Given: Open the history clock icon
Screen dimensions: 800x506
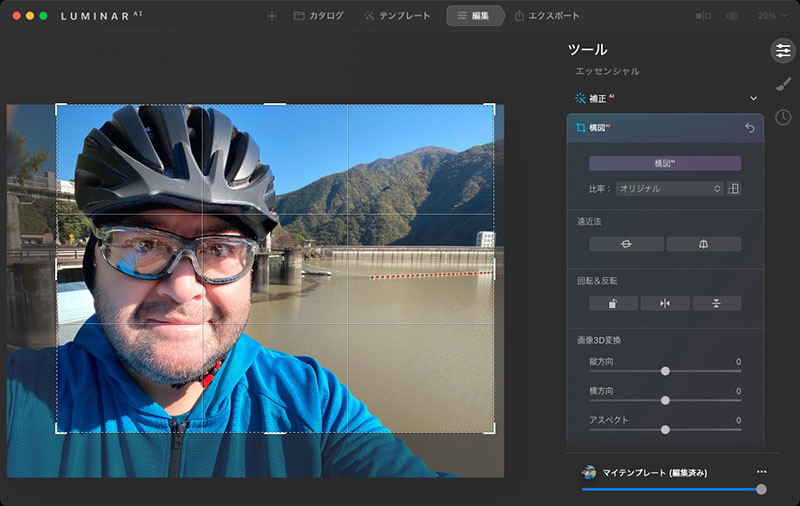Looking at the screenshot, I should pyautogui.click(x=783, y=117).
